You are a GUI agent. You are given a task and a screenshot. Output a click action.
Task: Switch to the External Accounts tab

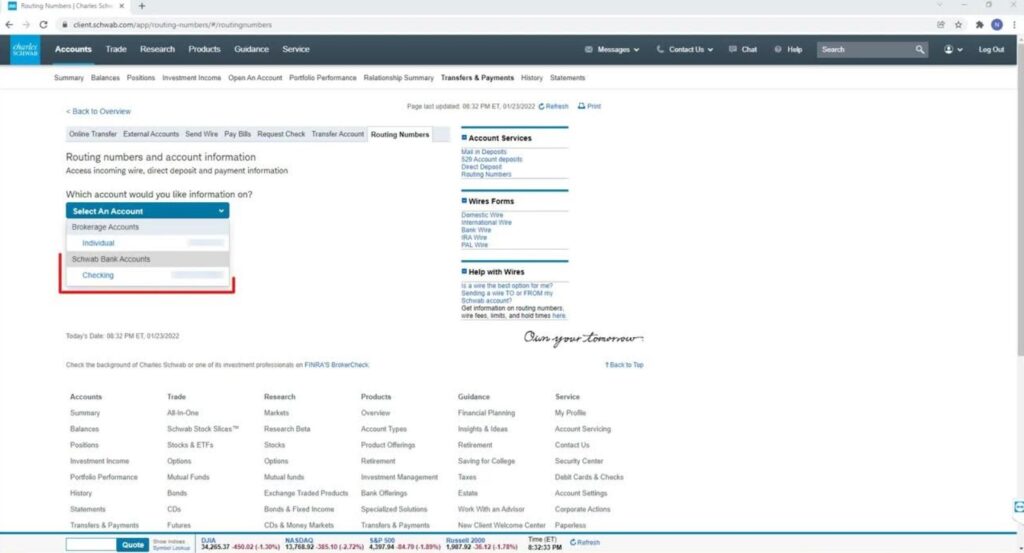[x=151, y=134]
